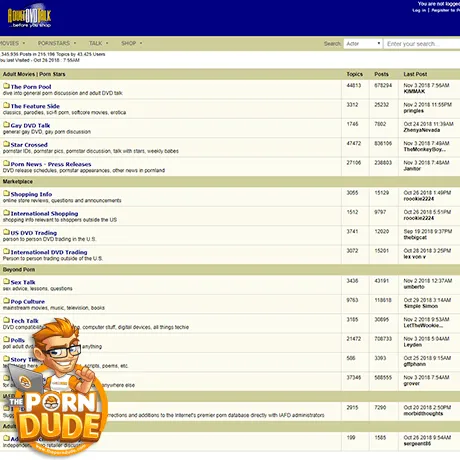460x460 pixels.
Task: Click roookie2224 in the Shopping Info row
Action: [419, 199]
